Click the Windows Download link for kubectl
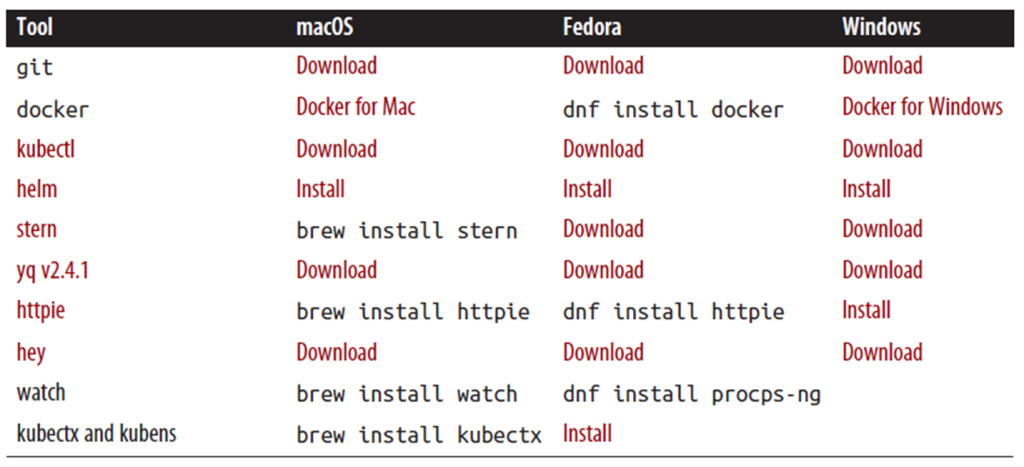This screenshot has height=467, width=1024. pos(882,149)
